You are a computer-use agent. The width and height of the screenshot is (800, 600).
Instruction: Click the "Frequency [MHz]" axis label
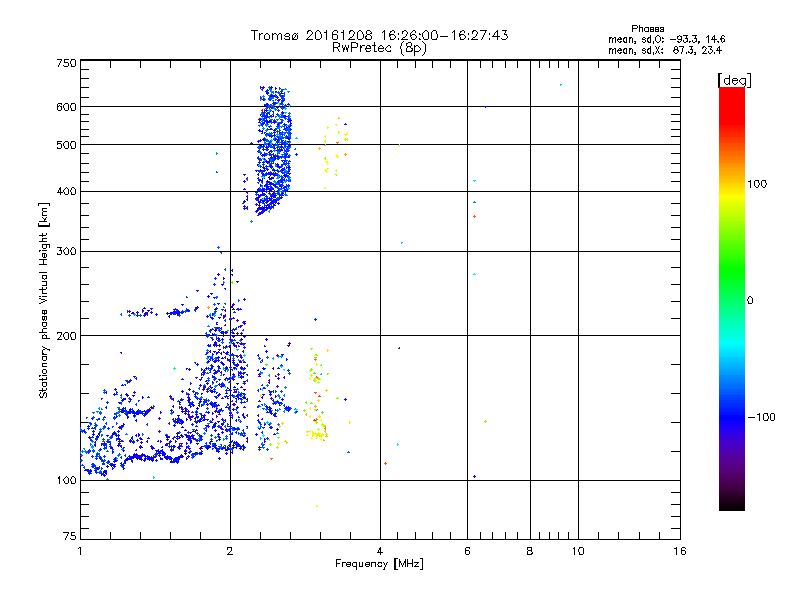[x=379, y=564]
